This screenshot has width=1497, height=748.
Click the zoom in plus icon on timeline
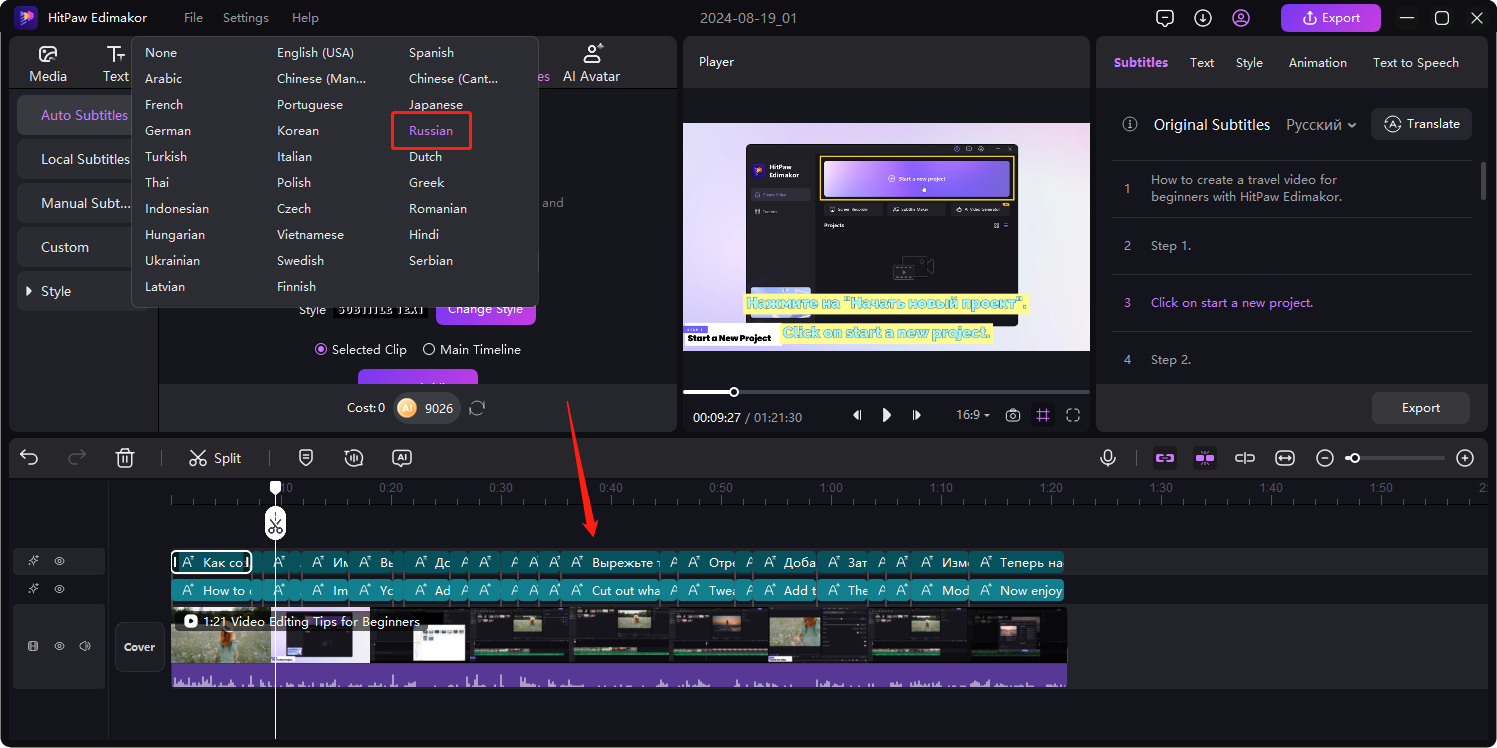(x=1465, y=458)
